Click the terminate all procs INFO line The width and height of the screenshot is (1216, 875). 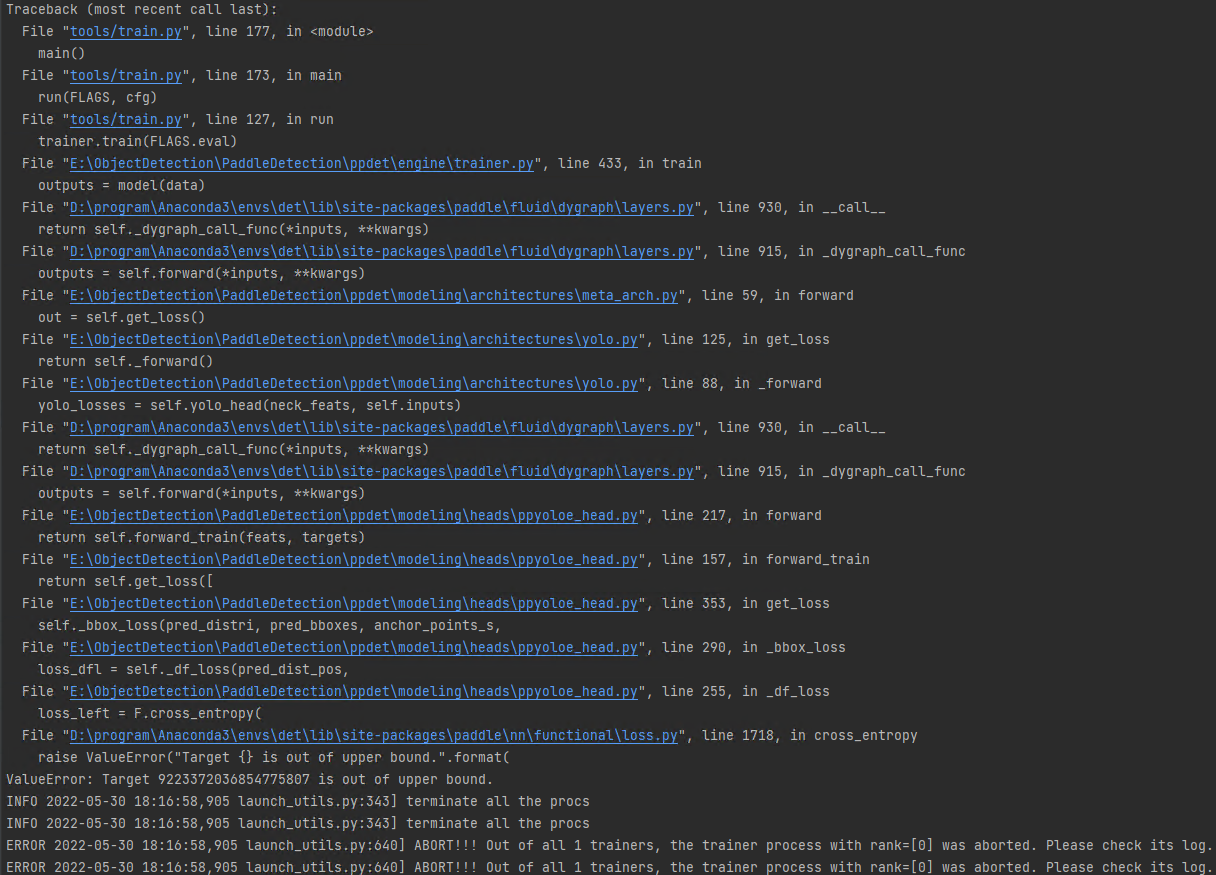(x=300, y=801)
